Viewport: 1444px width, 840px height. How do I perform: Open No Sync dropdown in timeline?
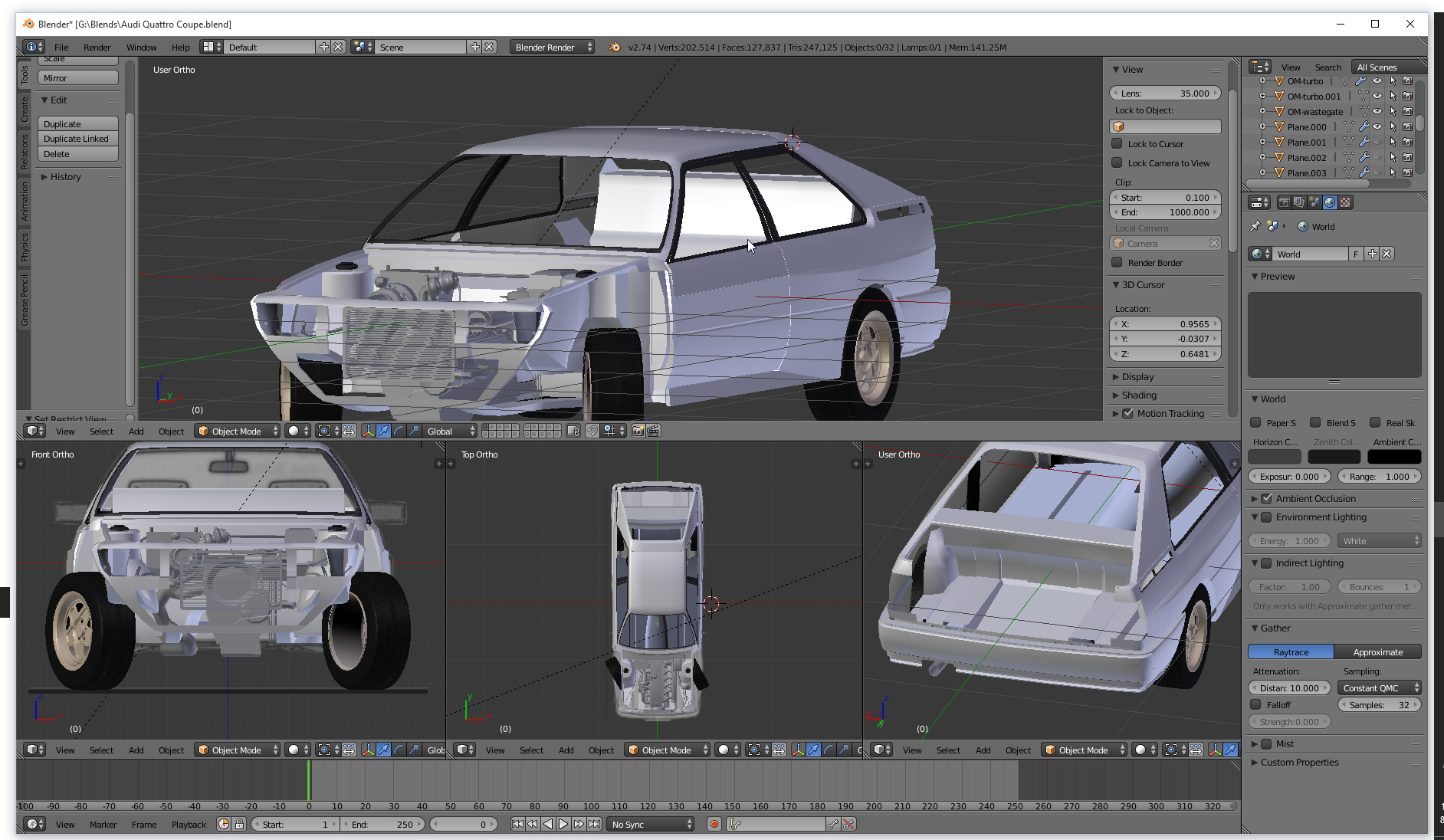point(651,824)
